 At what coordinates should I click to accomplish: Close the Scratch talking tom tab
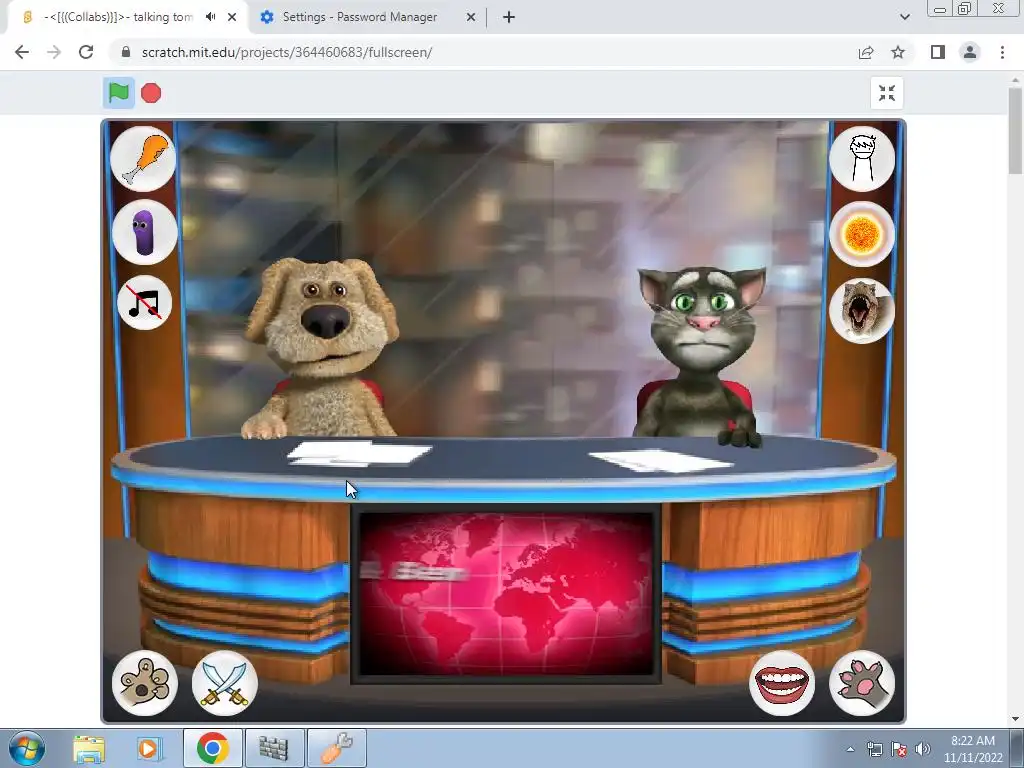[x=232, y=18]
